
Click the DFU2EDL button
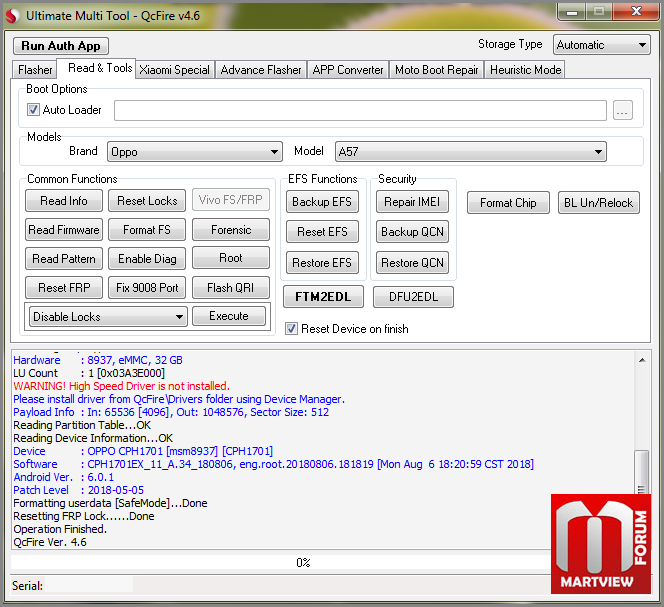pyautogui.click(x=413, y=297)
